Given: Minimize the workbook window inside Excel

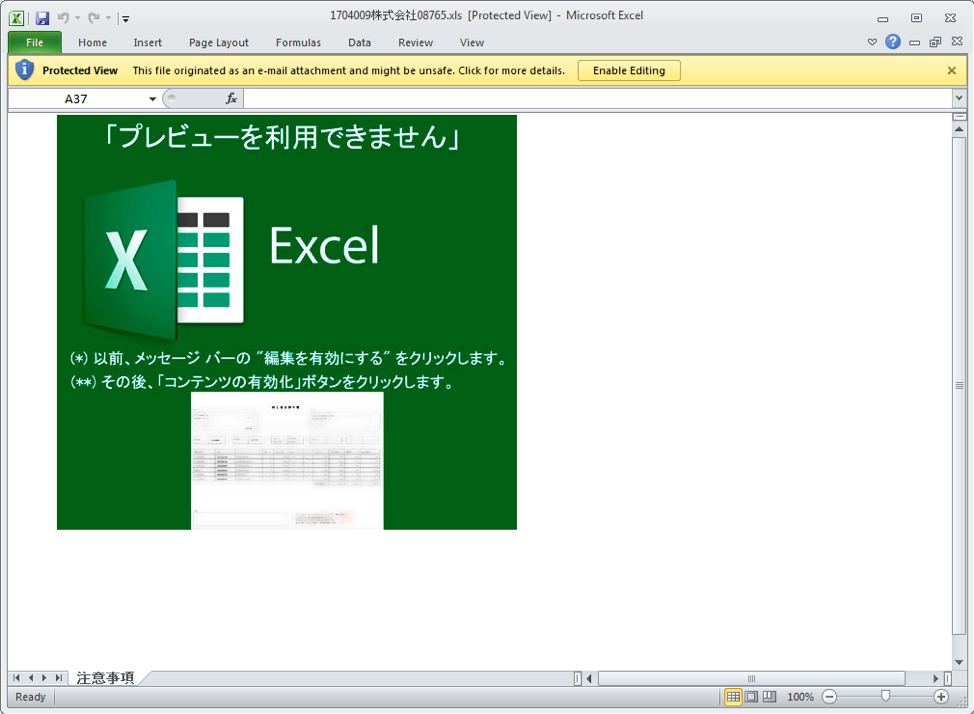Looking at the screenshot, I should (914, 42).
